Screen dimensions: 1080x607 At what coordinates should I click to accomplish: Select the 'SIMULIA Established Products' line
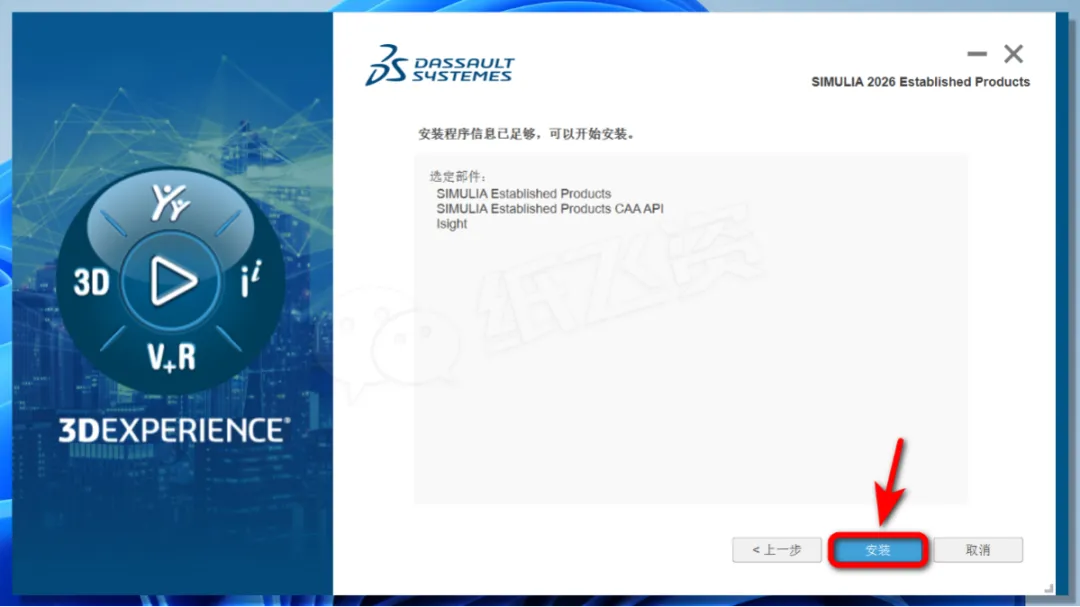[x=523, y=194]
